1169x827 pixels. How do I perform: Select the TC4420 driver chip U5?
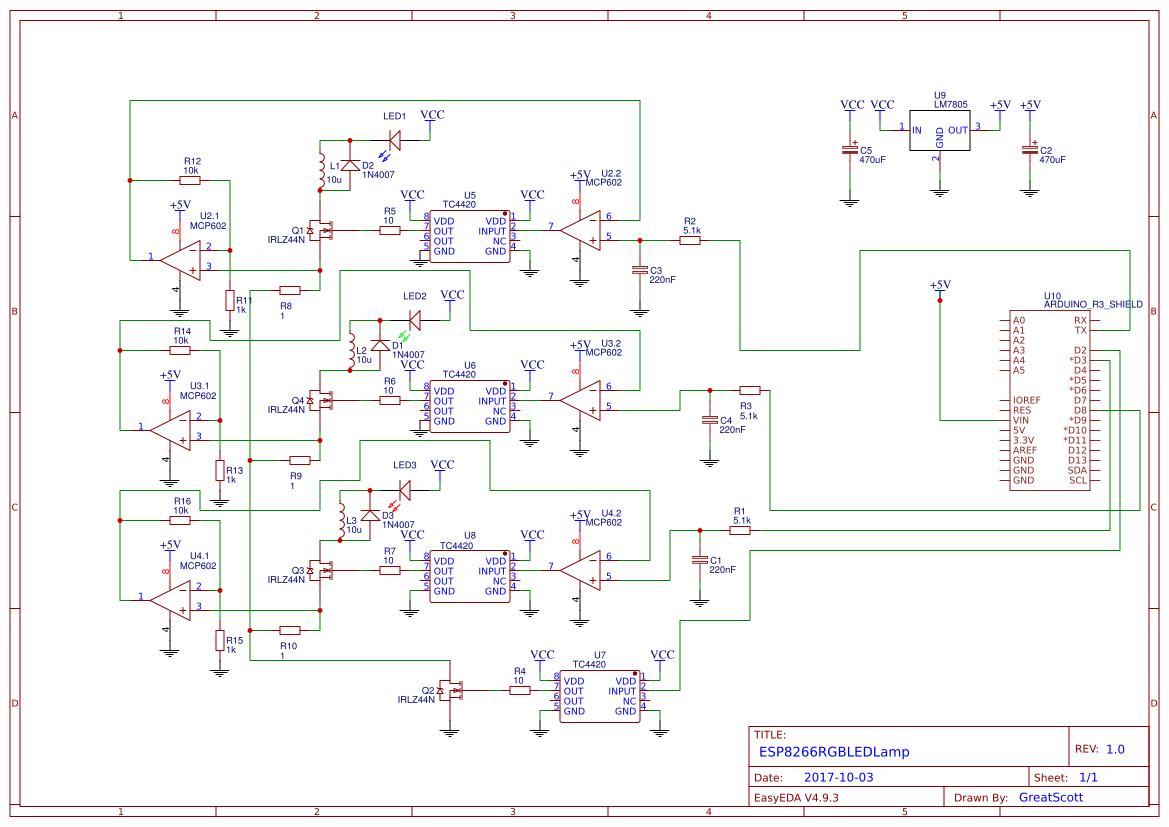470,236
